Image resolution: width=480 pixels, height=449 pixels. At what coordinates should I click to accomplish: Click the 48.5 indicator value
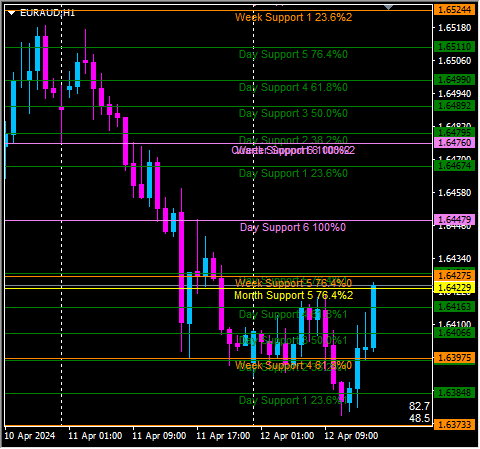[x=419, y=418]
